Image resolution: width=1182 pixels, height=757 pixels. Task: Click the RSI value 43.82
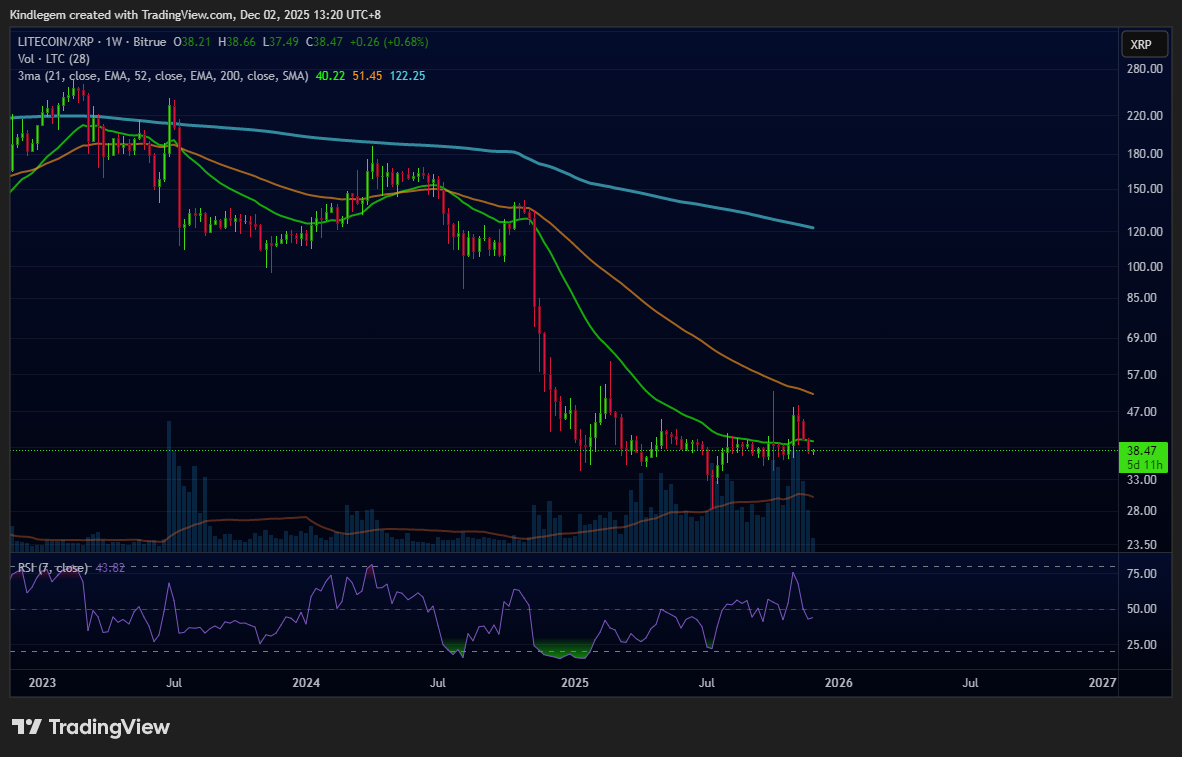click(110, 568)
